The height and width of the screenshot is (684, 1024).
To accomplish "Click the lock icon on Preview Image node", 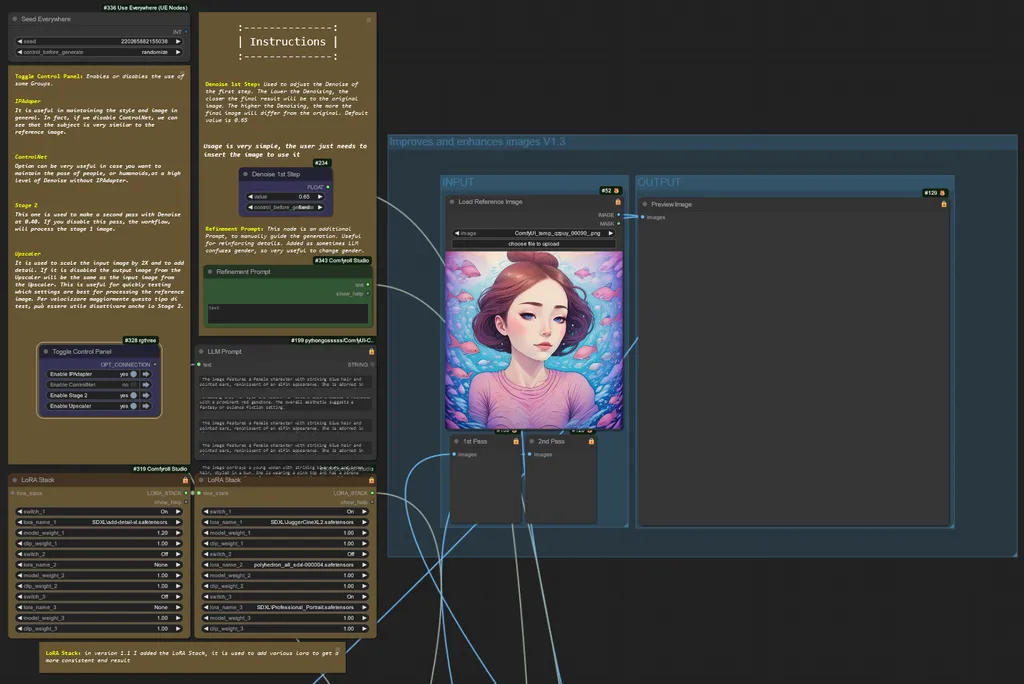I will 944,204.
